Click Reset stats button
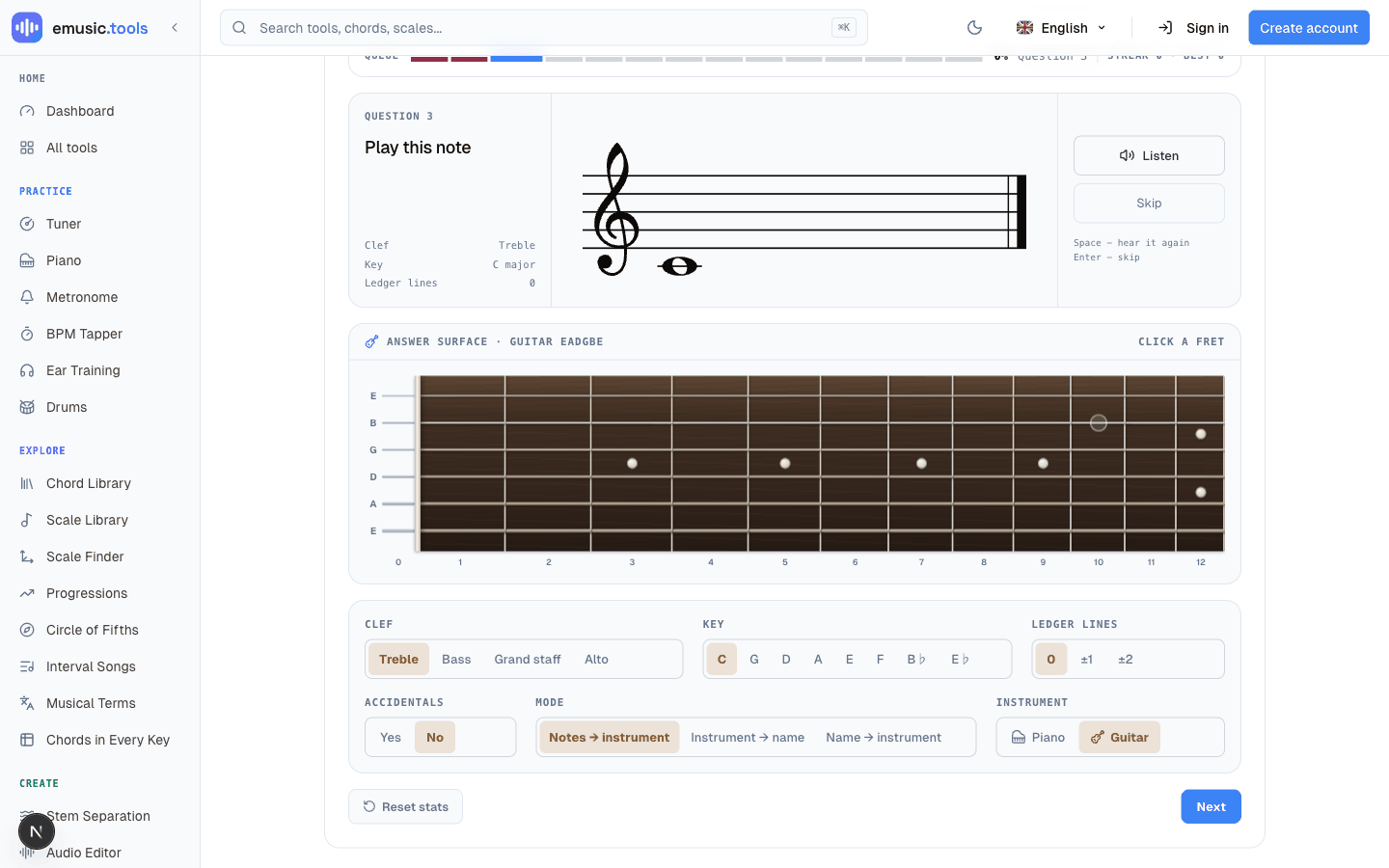 tap(405, 807)
